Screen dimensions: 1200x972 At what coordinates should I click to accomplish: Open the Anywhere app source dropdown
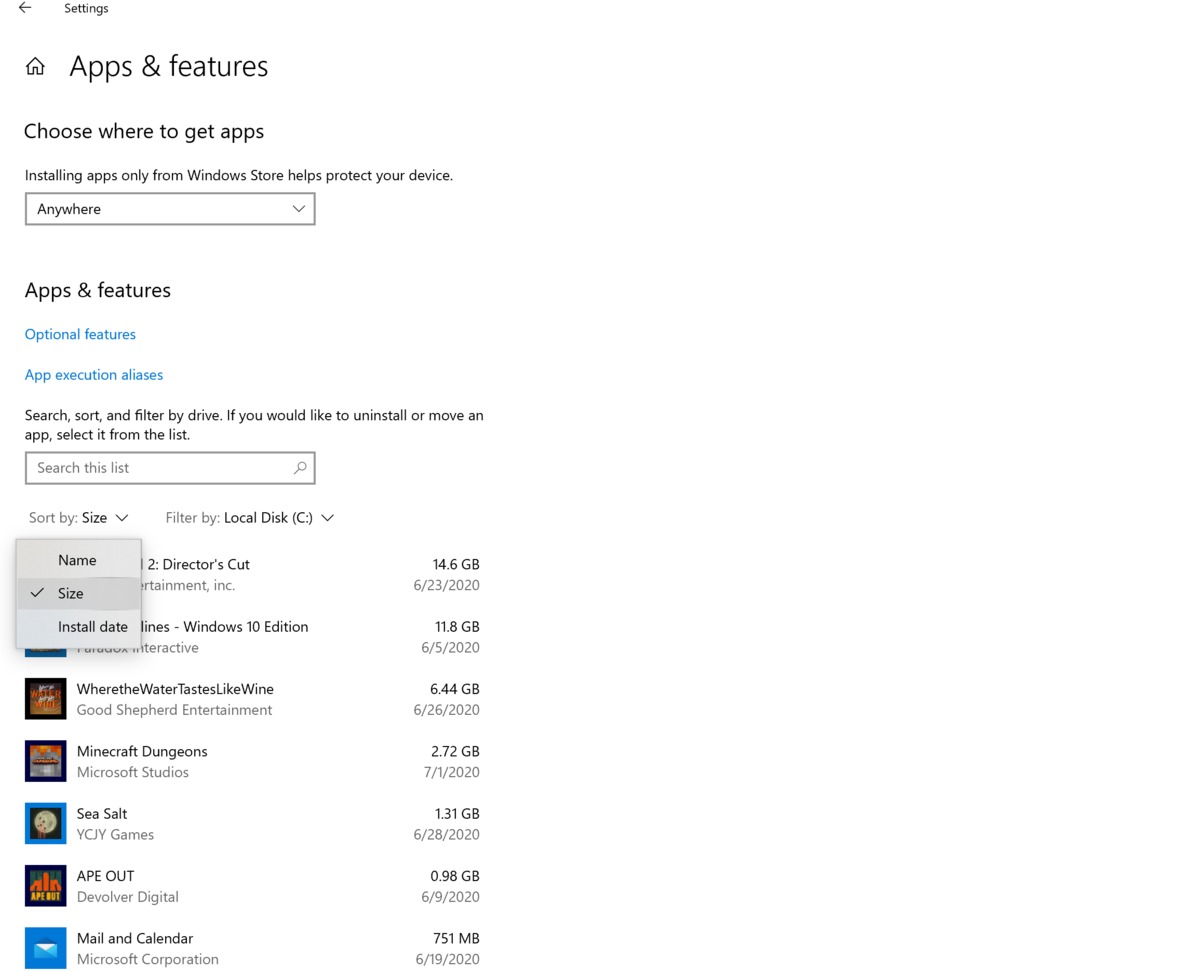click(170, 209)
